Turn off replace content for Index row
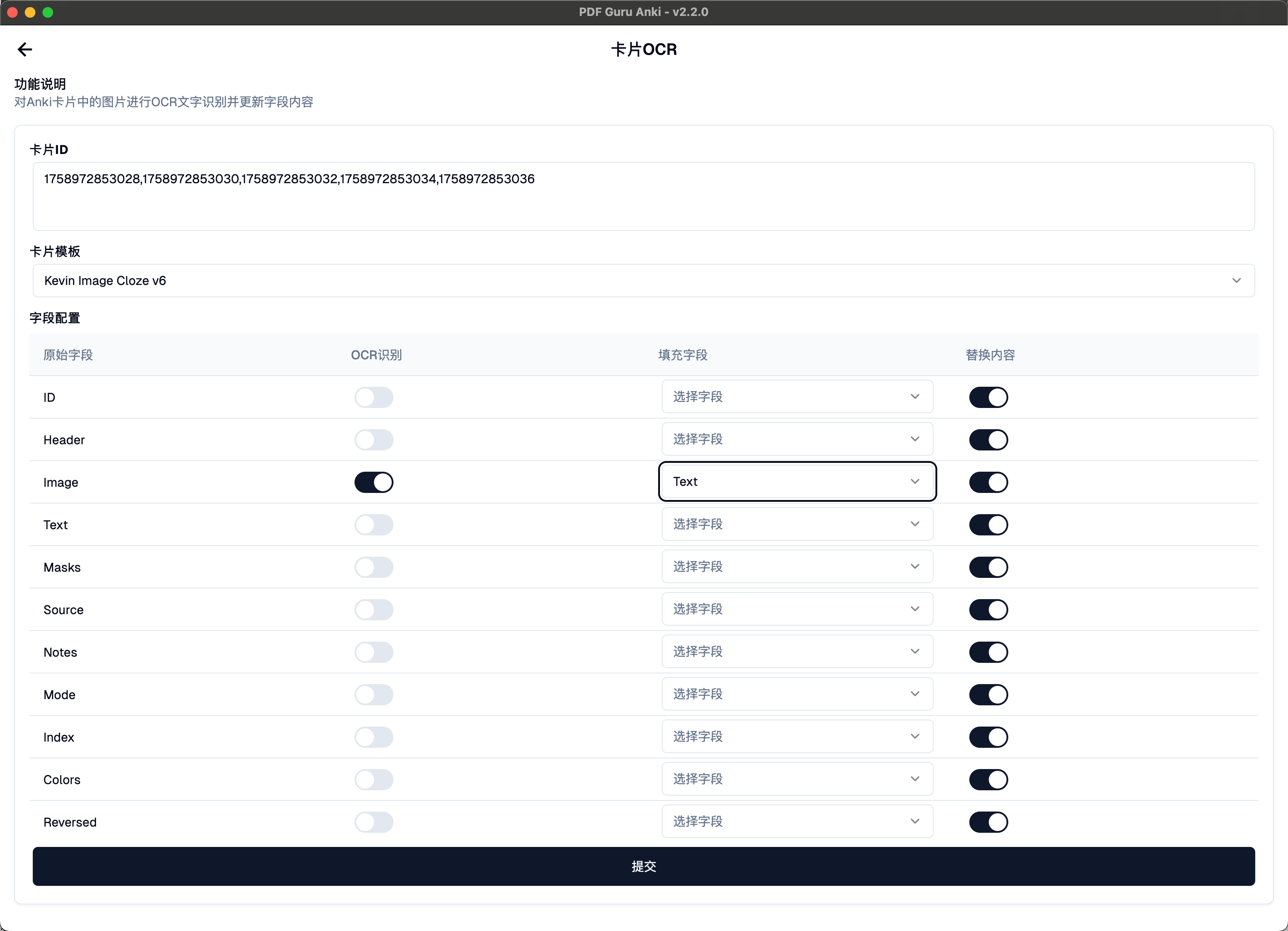1288x931 pixels. point(988,738)
